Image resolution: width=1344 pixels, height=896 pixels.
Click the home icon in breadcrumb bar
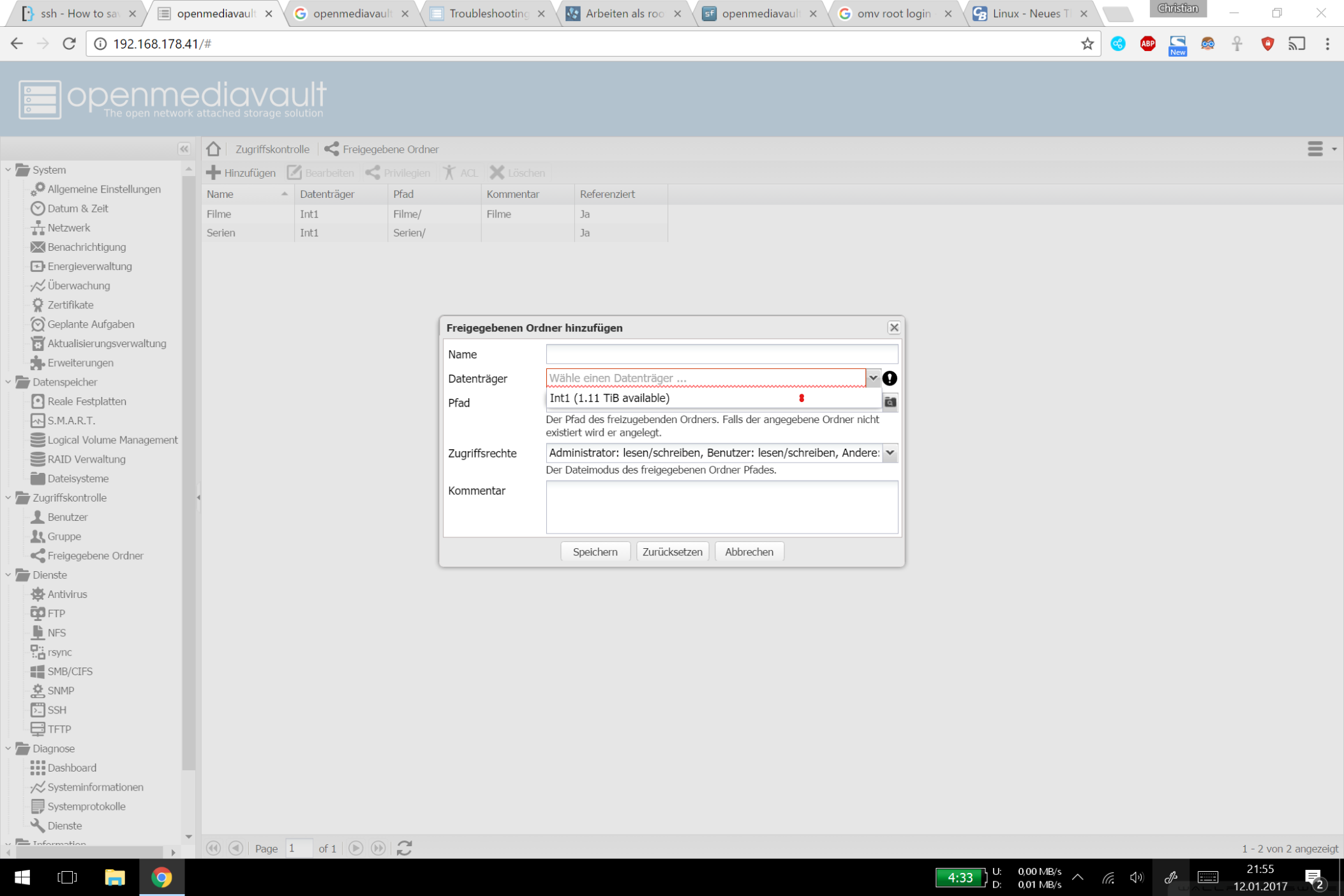pyautogui.click(x=214, y=149)
